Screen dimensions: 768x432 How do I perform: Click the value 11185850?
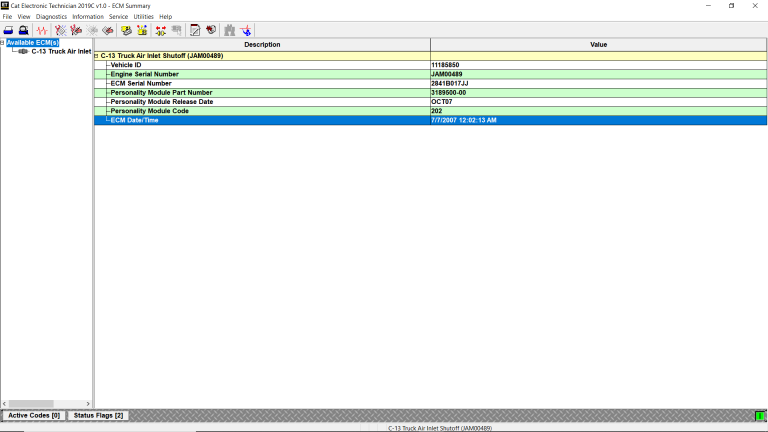[445, 65]
